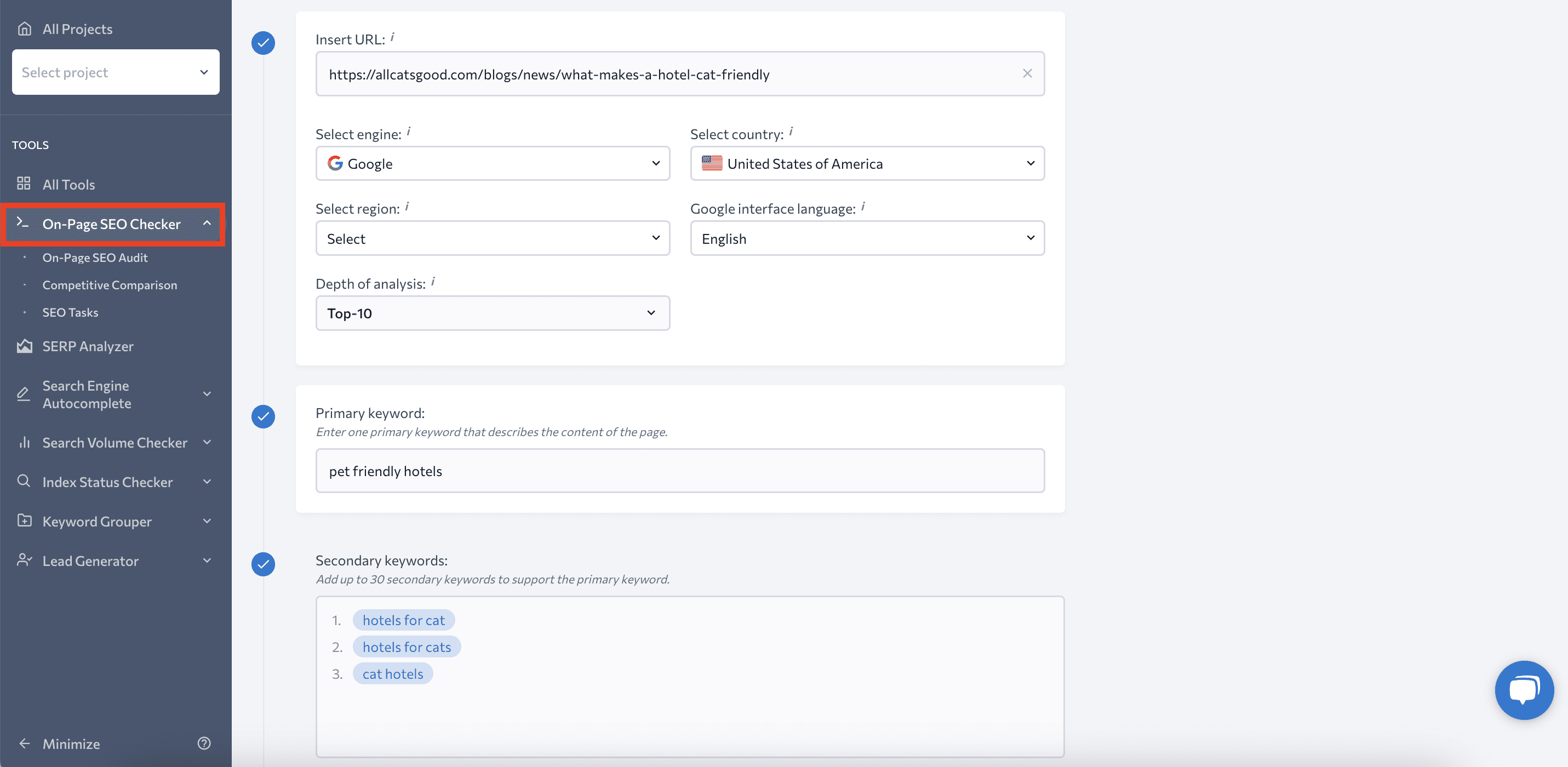
Task: Click the Select project dropdown
Action: point(115,71)
